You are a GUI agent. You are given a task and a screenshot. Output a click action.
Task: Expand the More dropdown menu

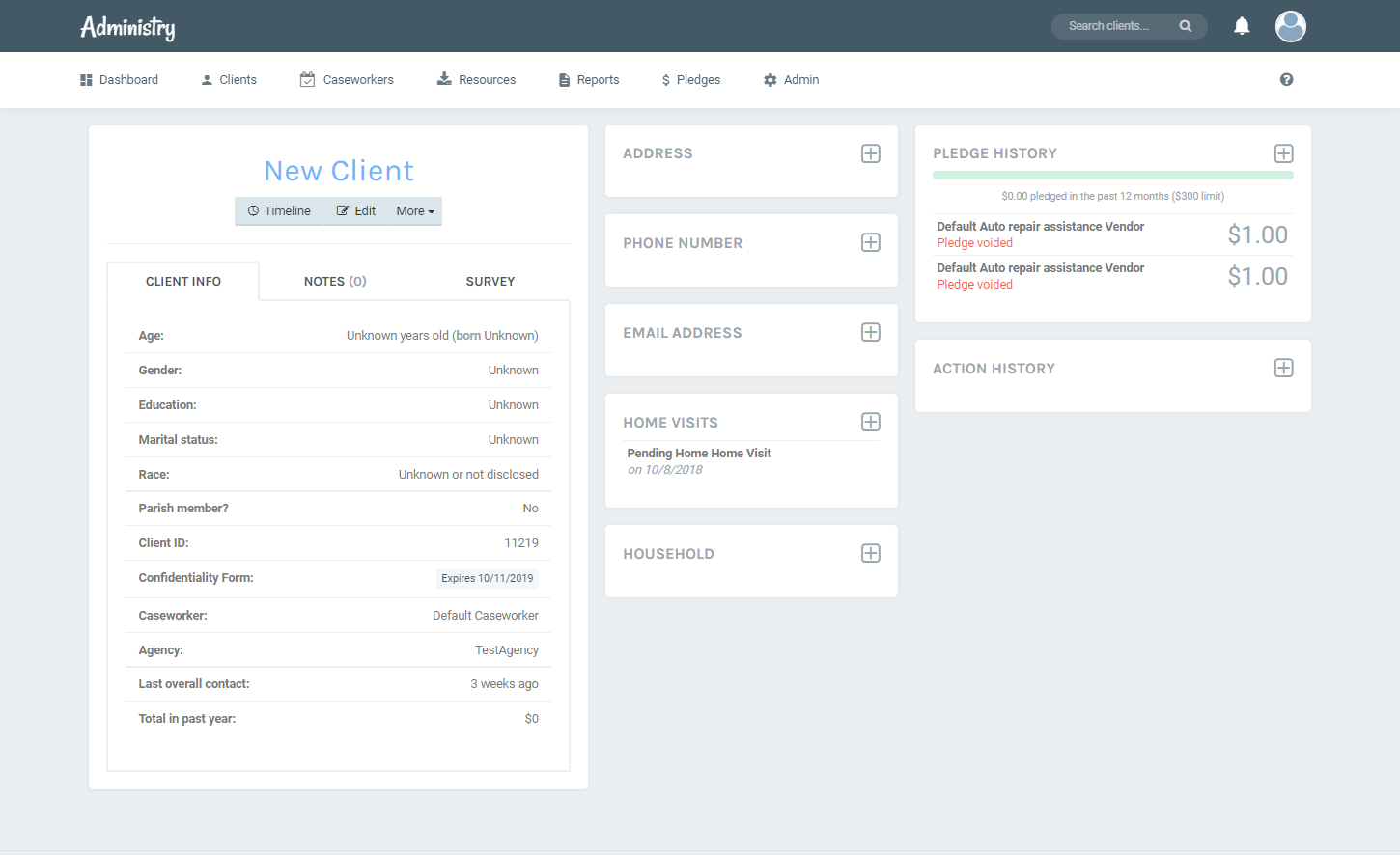point(415,211)
